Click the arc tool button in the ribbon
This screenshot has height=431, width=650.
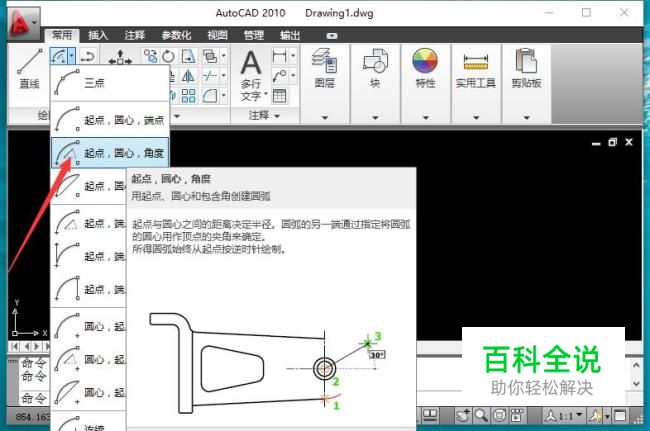point(59,56)
